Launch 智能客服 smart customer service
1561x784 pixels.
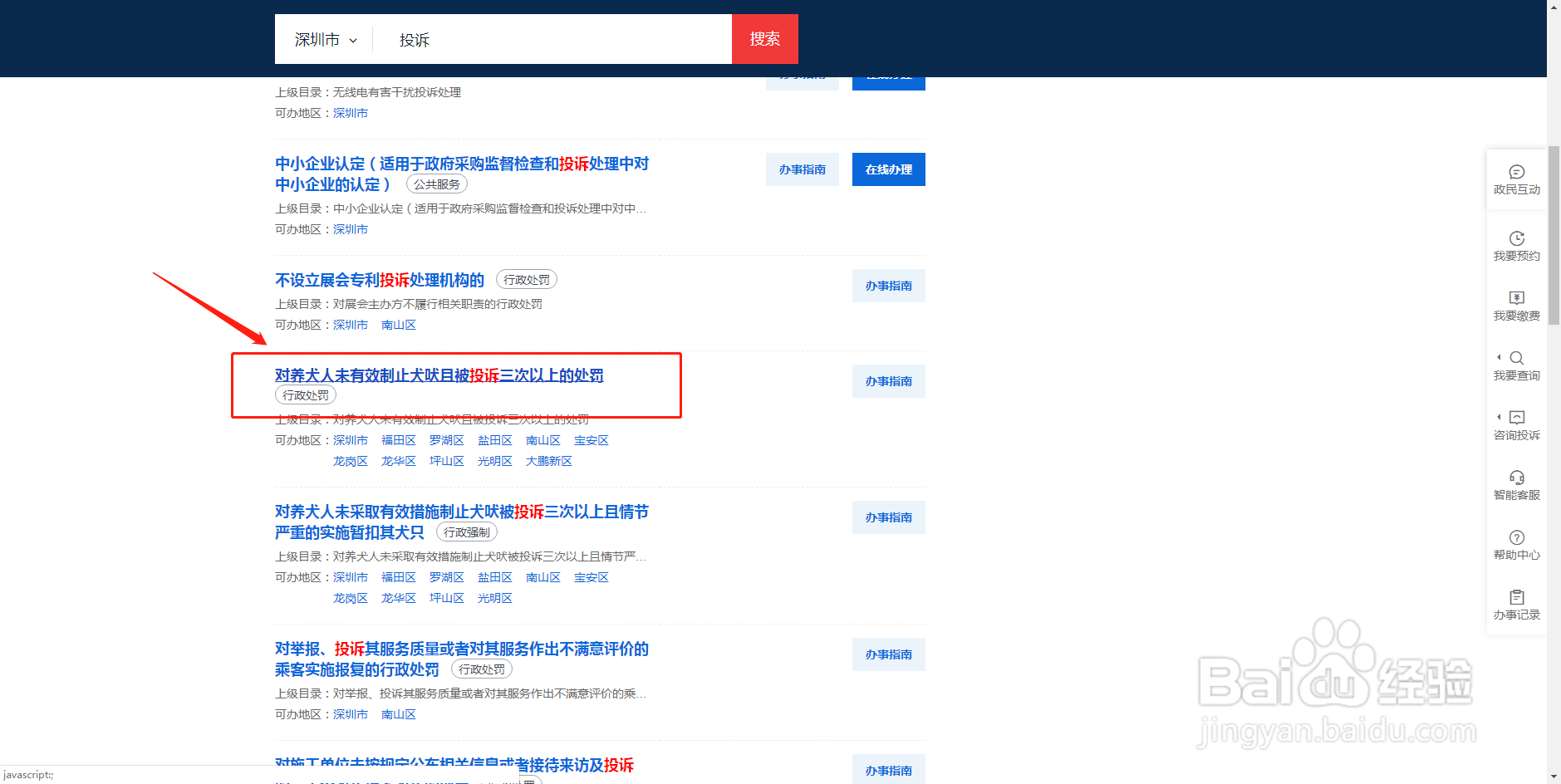pos(1516,485)
